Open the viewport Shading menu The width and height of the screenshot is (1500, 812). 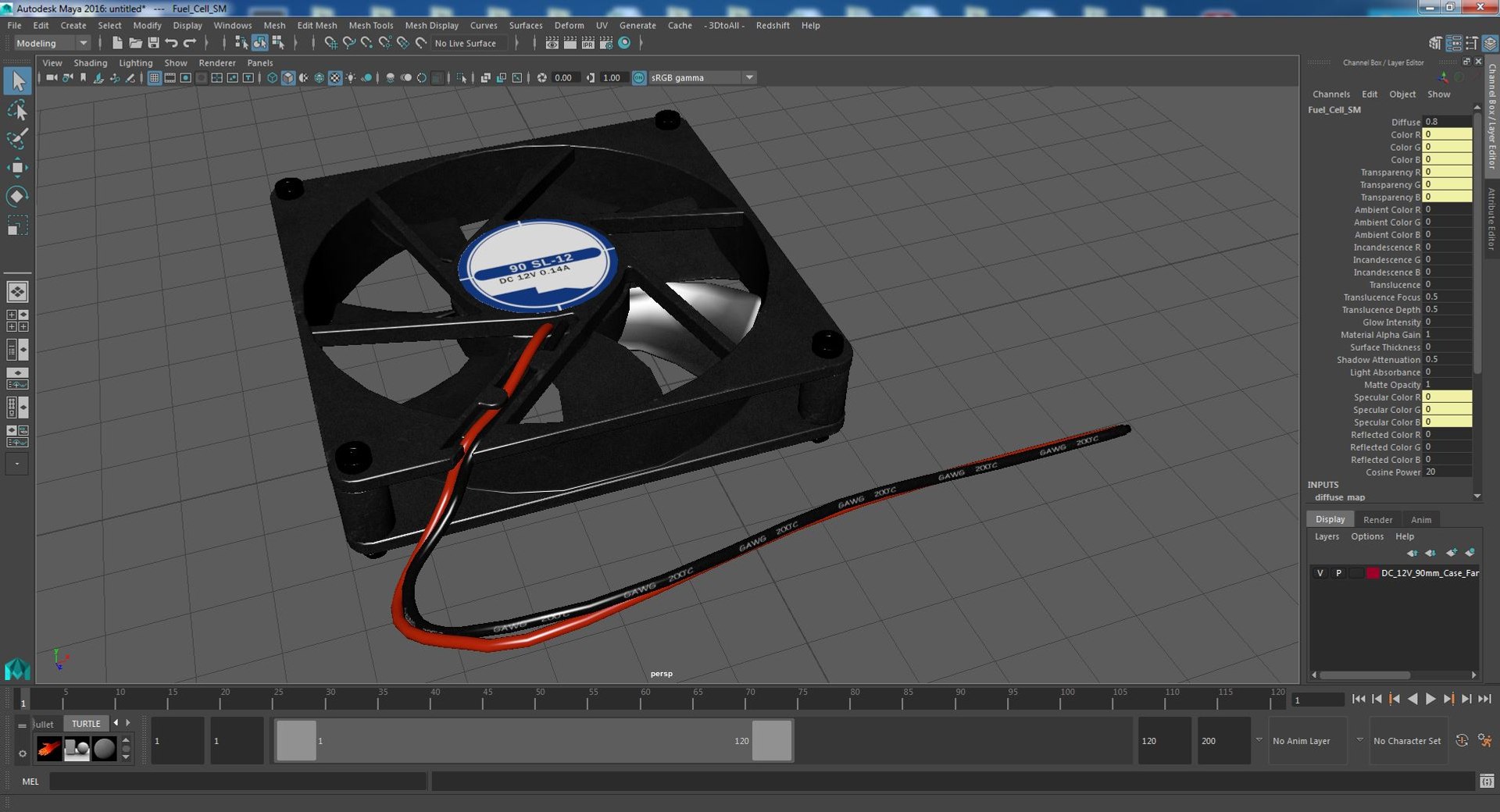pyautogui.click(x=91, y=62)
